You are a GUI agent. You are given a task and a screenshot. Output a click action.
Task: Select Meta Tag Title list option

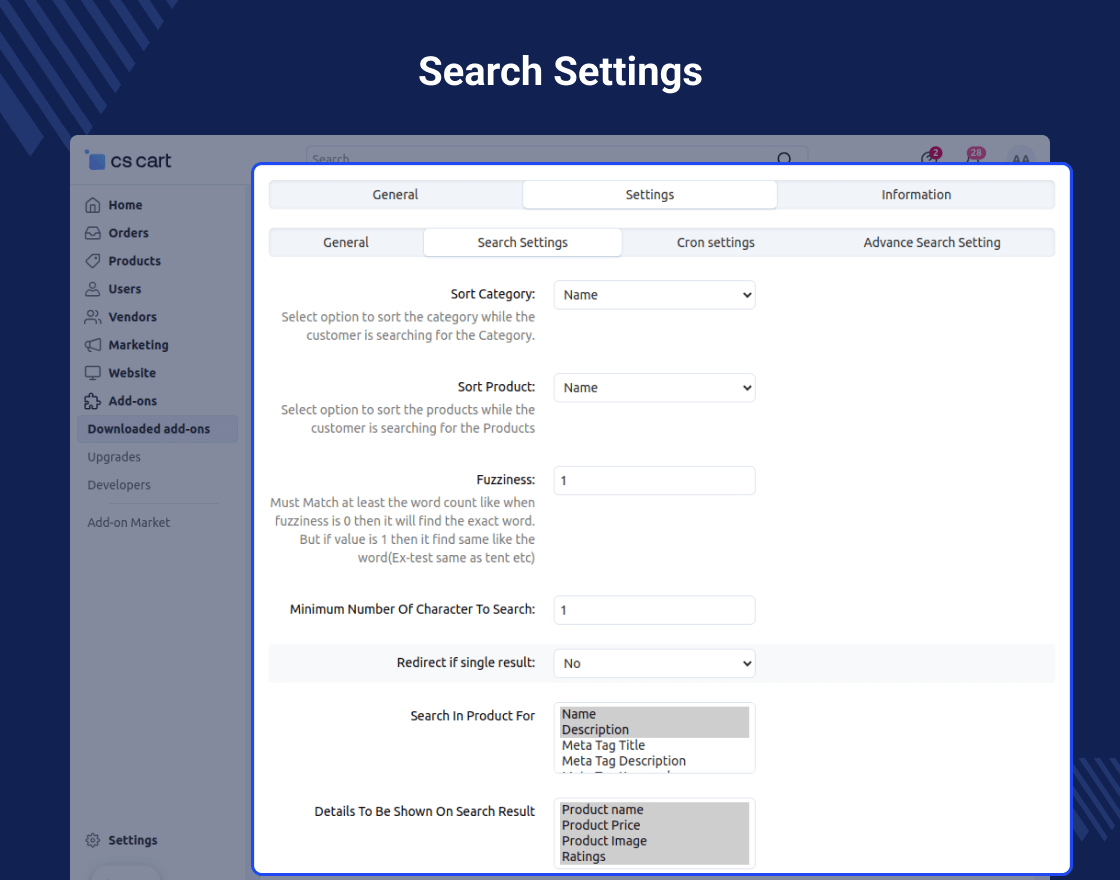tap(603, 746)
